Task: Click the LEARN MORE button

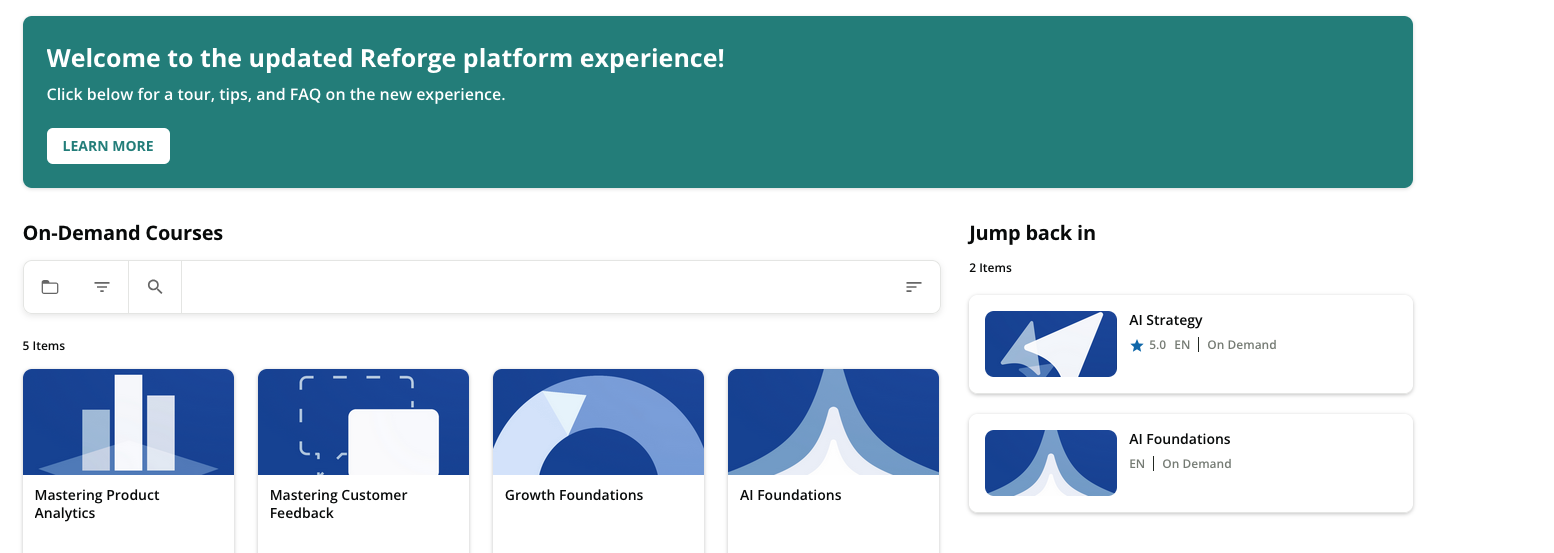Action: click(x=108, y=146)
